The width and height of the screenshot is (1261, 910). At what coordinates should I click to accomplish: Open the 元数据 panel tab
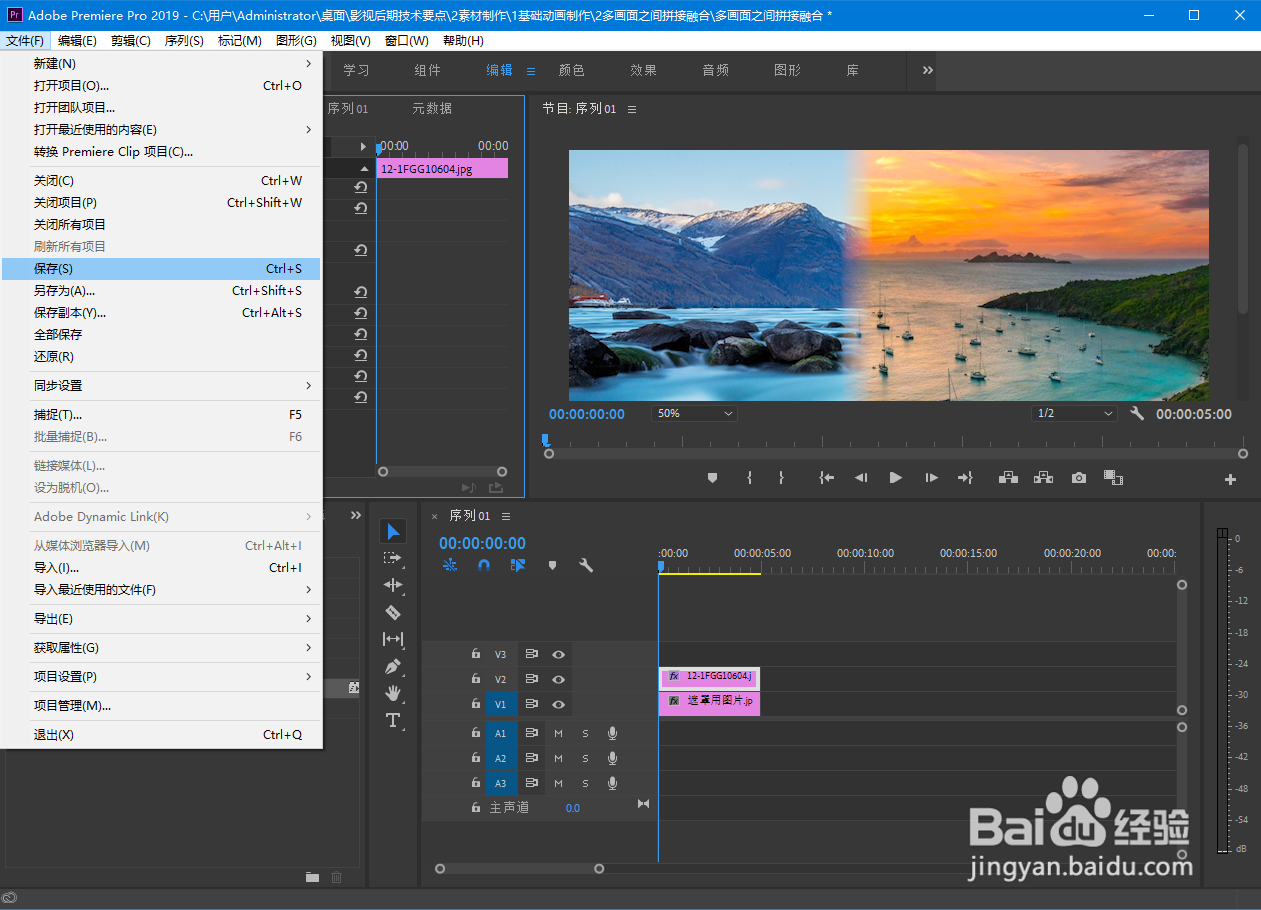432,108
